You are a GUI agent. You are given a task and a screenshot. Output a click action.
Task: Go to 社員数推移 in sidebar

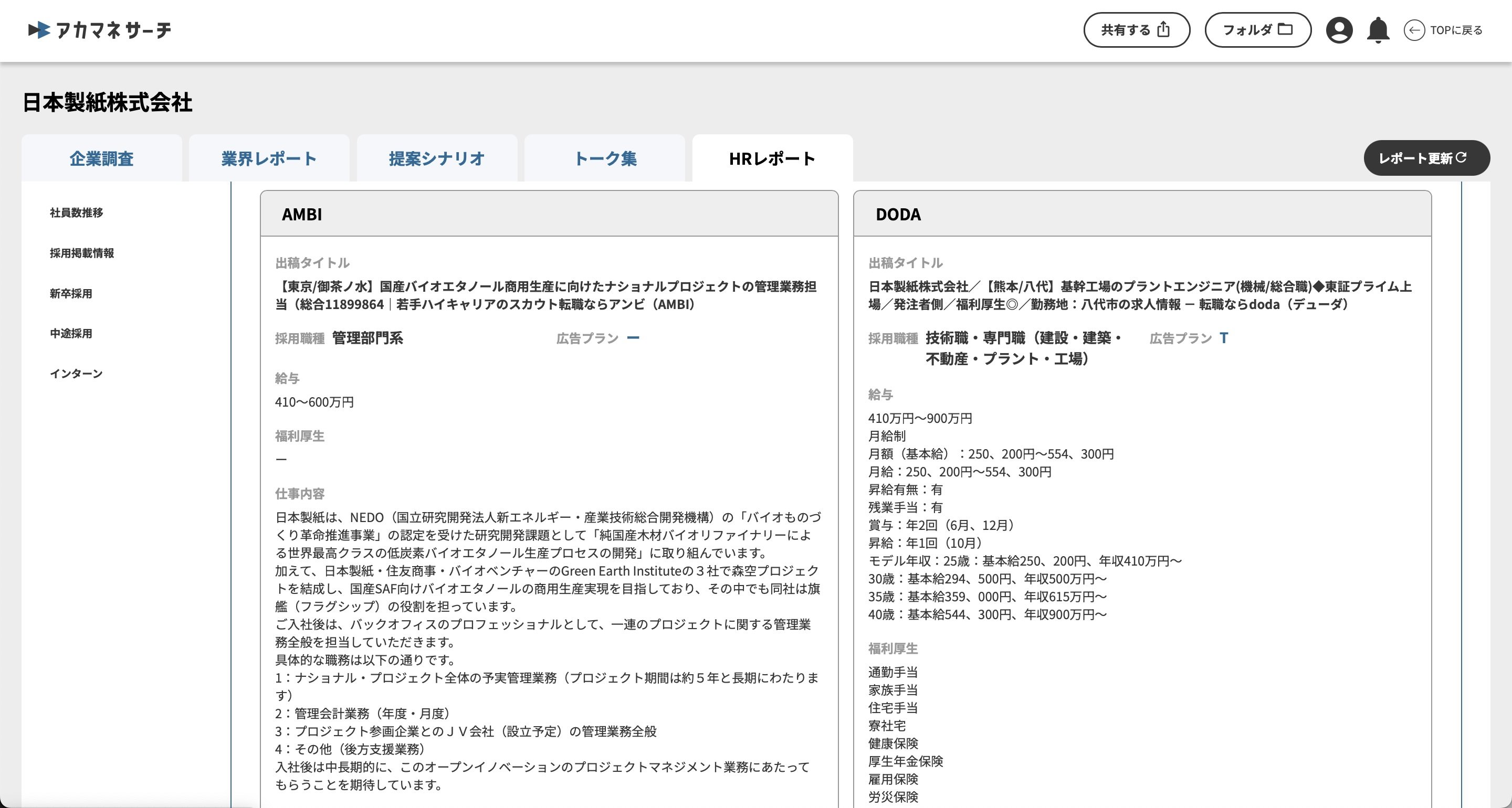tap(76, 212)
